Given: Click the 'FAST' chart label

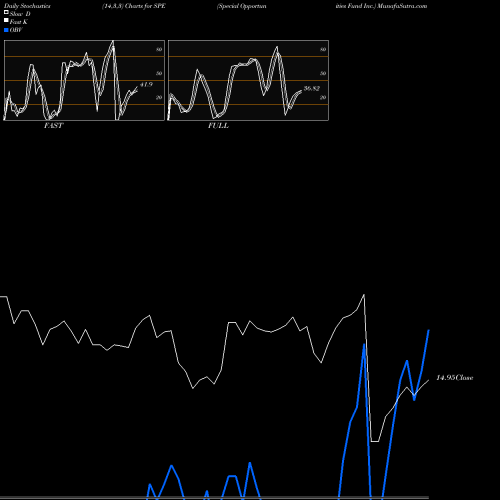Looking at the screenshot, I should (54, 126).
